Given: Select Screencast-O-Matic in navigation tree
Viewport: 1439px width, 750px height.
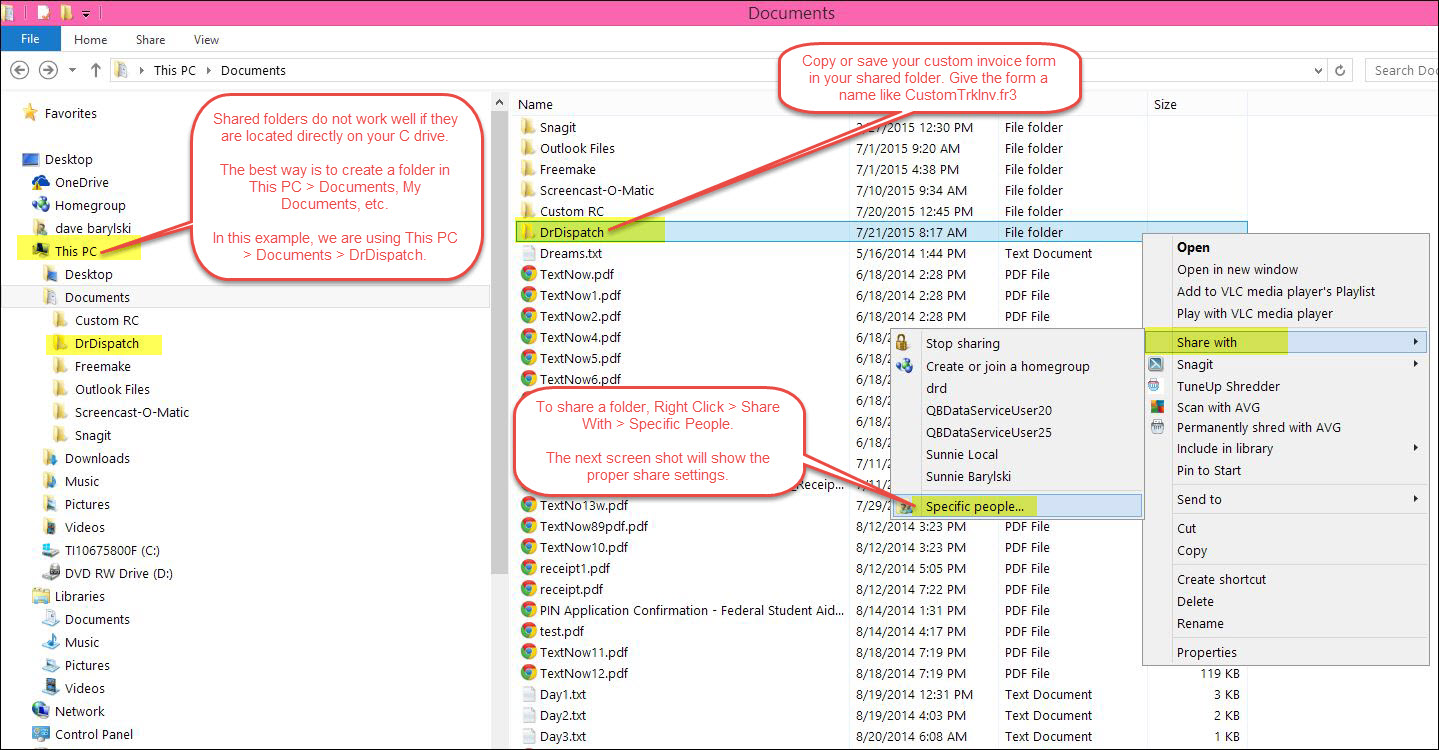Looking at the screenshot, I should point(131,412).
